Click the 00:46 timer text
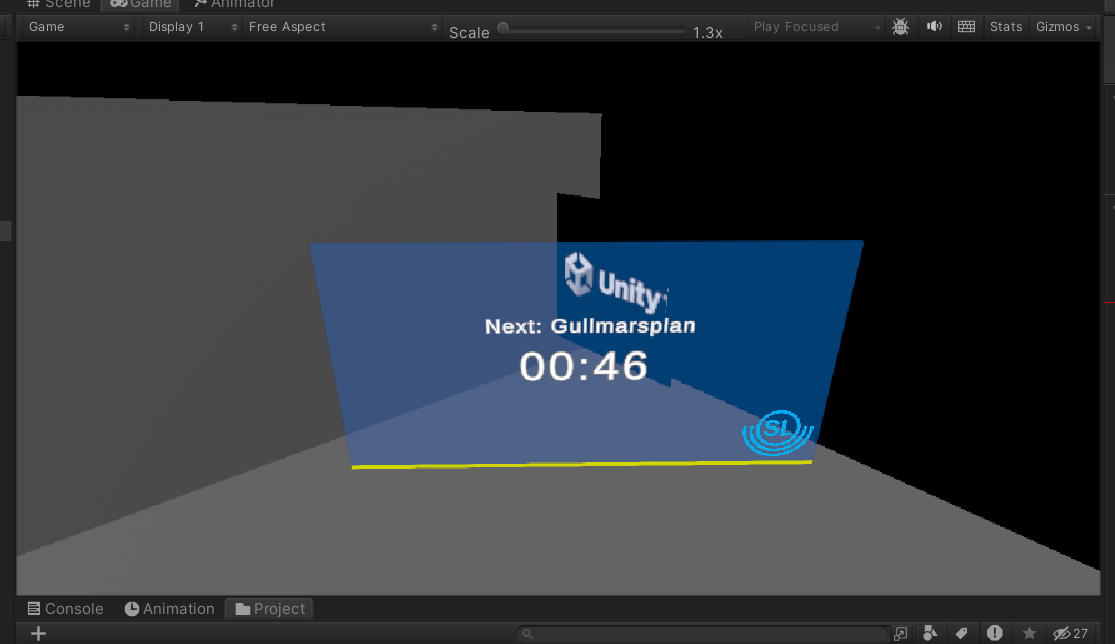This screenshot has width=1115, height=644. 583,366
